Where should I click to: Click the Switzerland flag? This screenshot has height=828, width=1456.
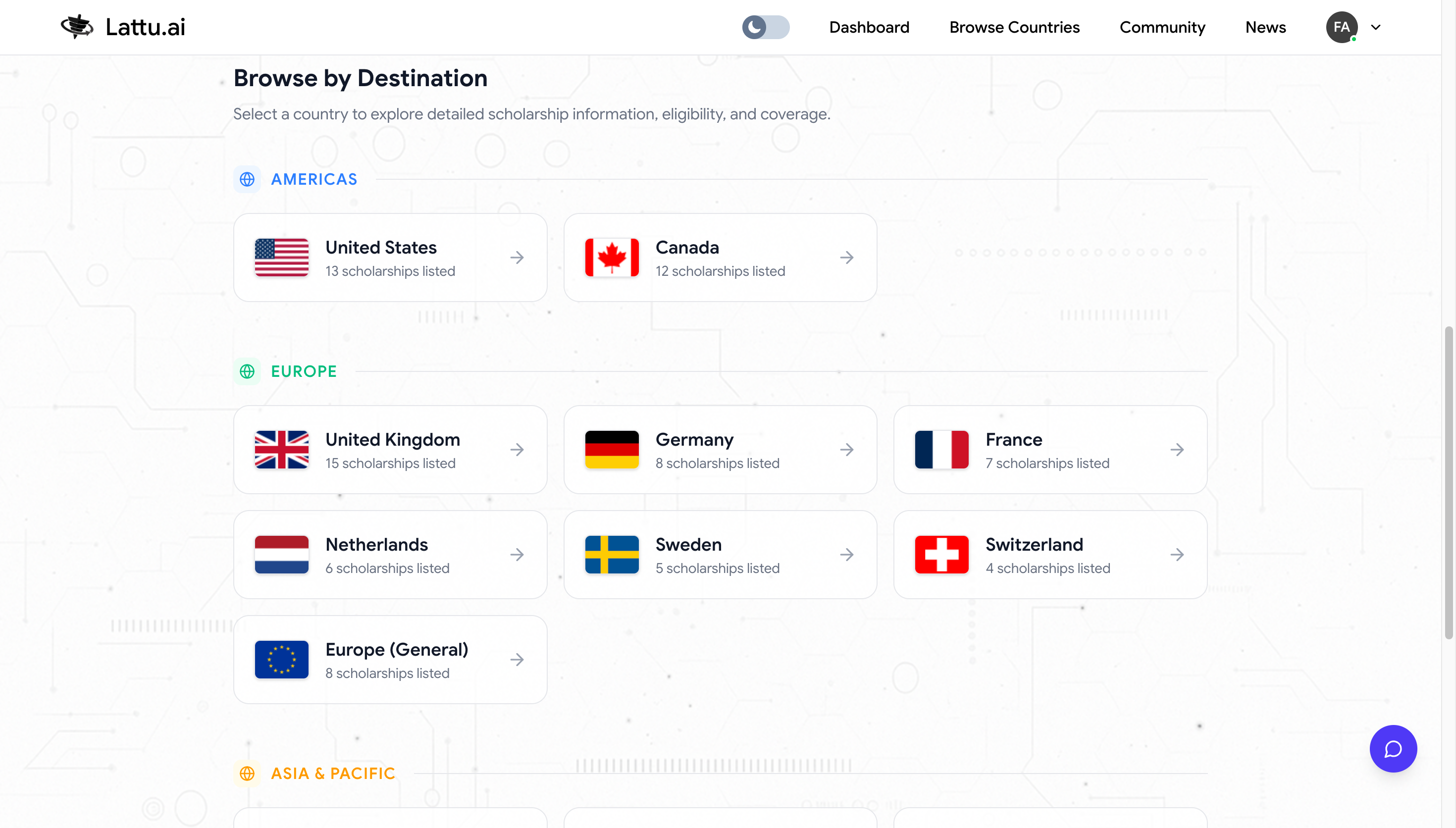[941, 555]
